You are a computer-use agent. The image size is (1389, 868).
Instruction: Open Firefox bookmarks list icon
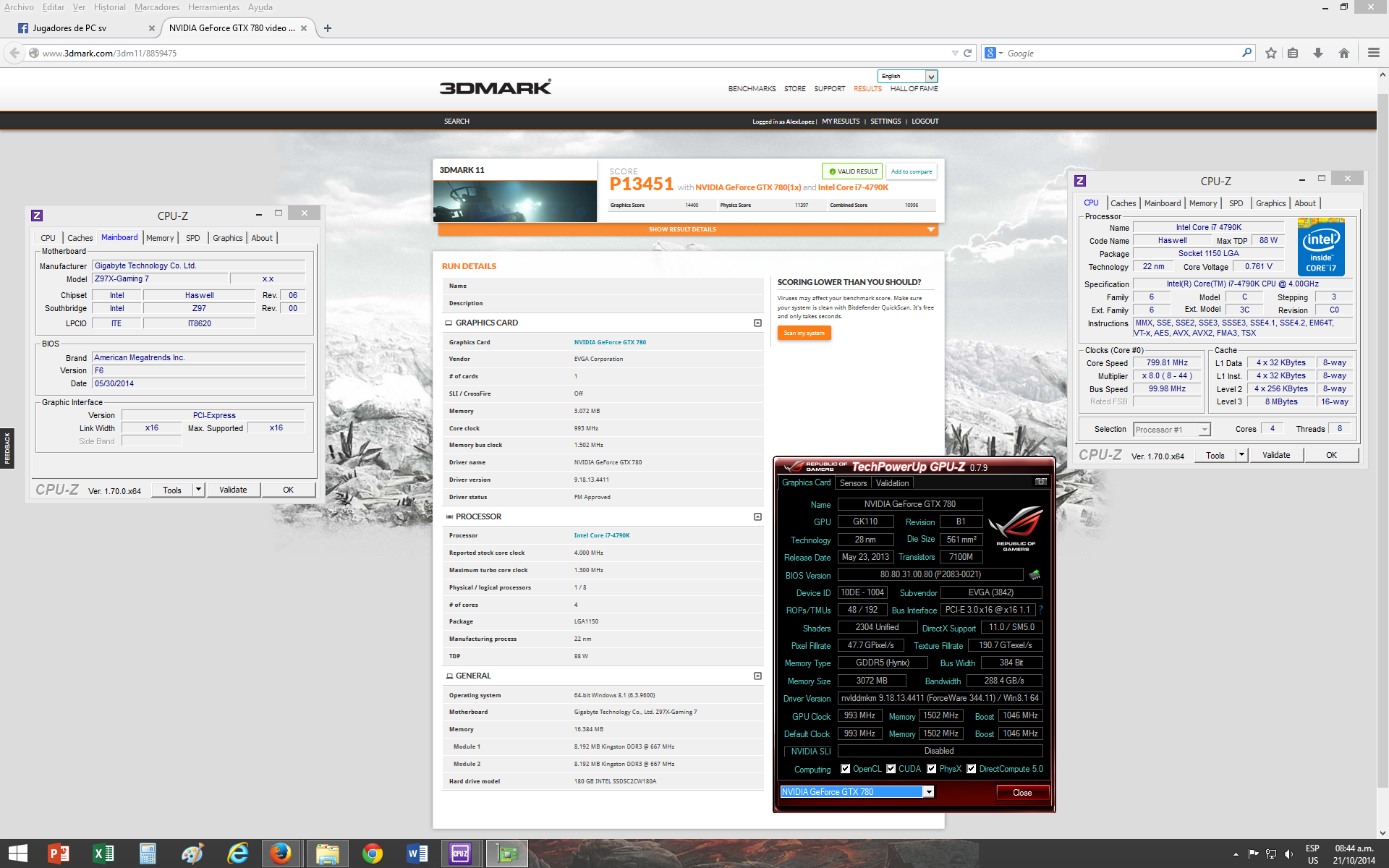click(x=1294, y=53)
